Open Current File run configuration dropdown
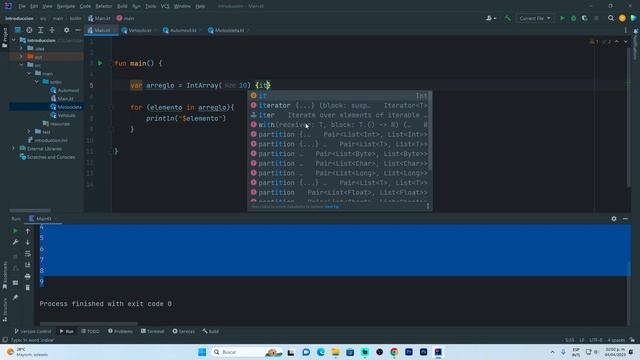Screen dimensions: 640x360 pyautogui.click(x=535, y=18)
